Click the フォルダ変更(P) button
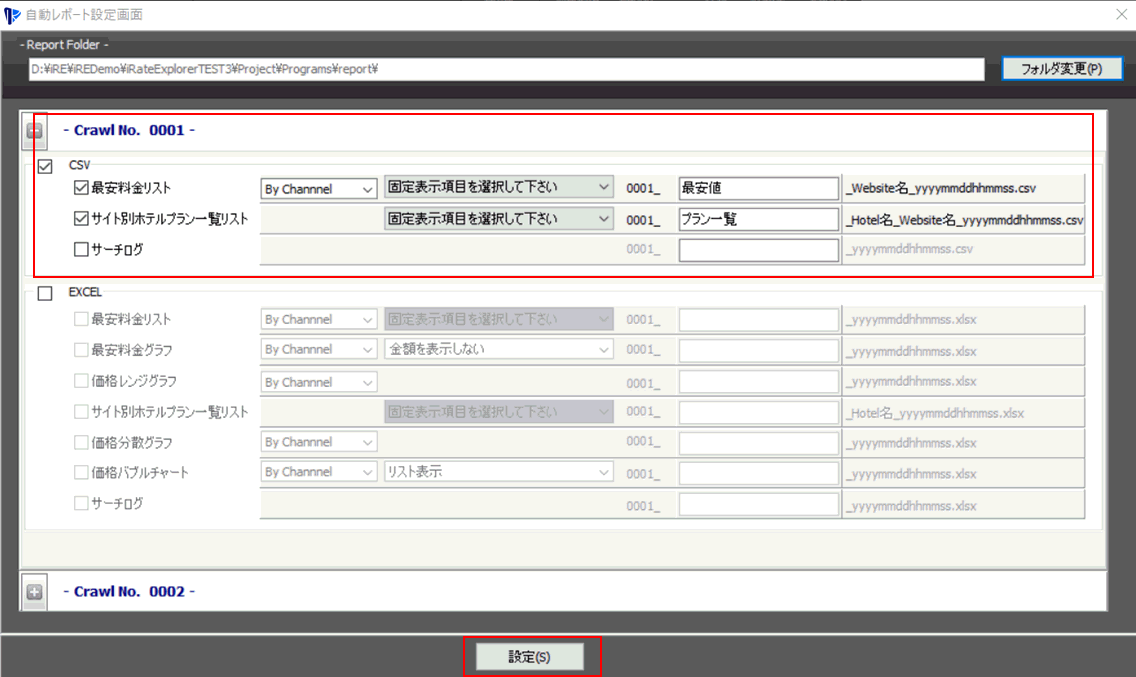This screenshot has height=677, width=1136. (x=1061, y=68)
